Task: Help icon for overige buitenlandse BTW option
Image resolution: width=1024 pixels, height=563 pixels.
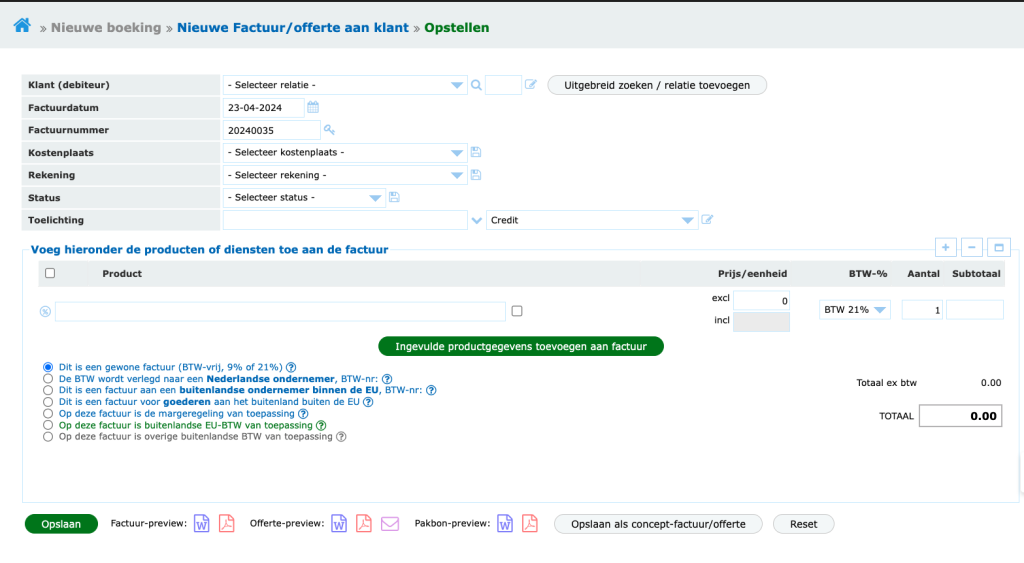Action: 341,436
